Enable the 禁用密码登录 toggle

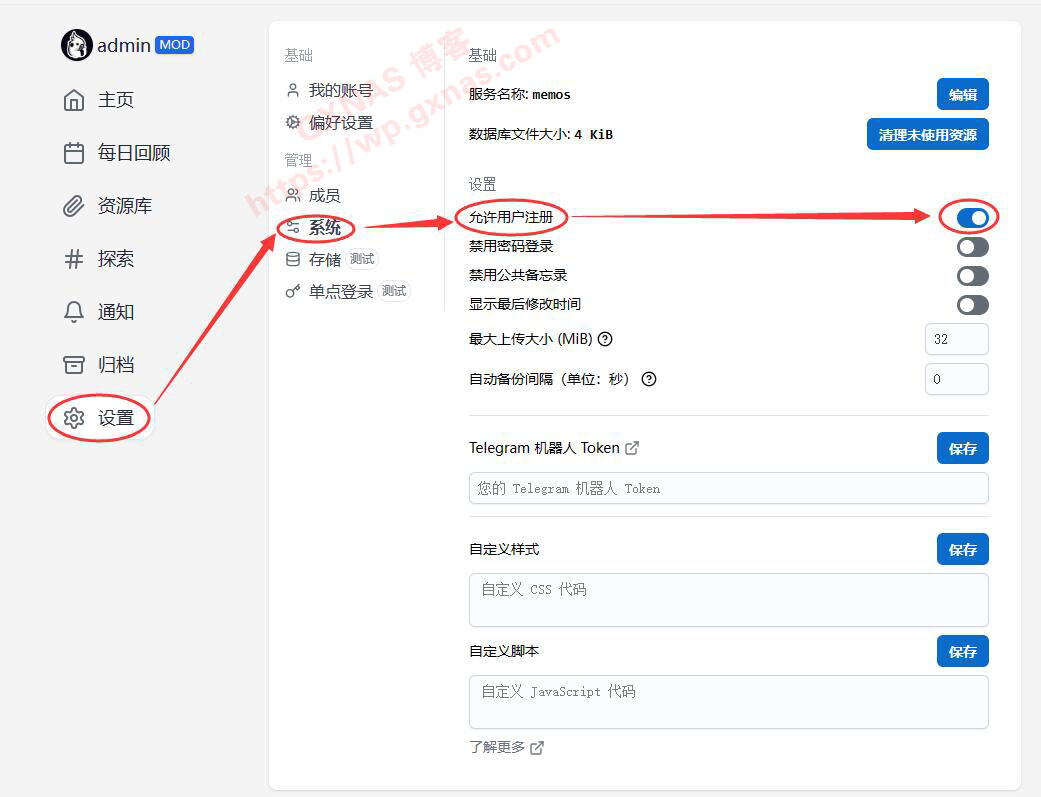pos(972,246)
